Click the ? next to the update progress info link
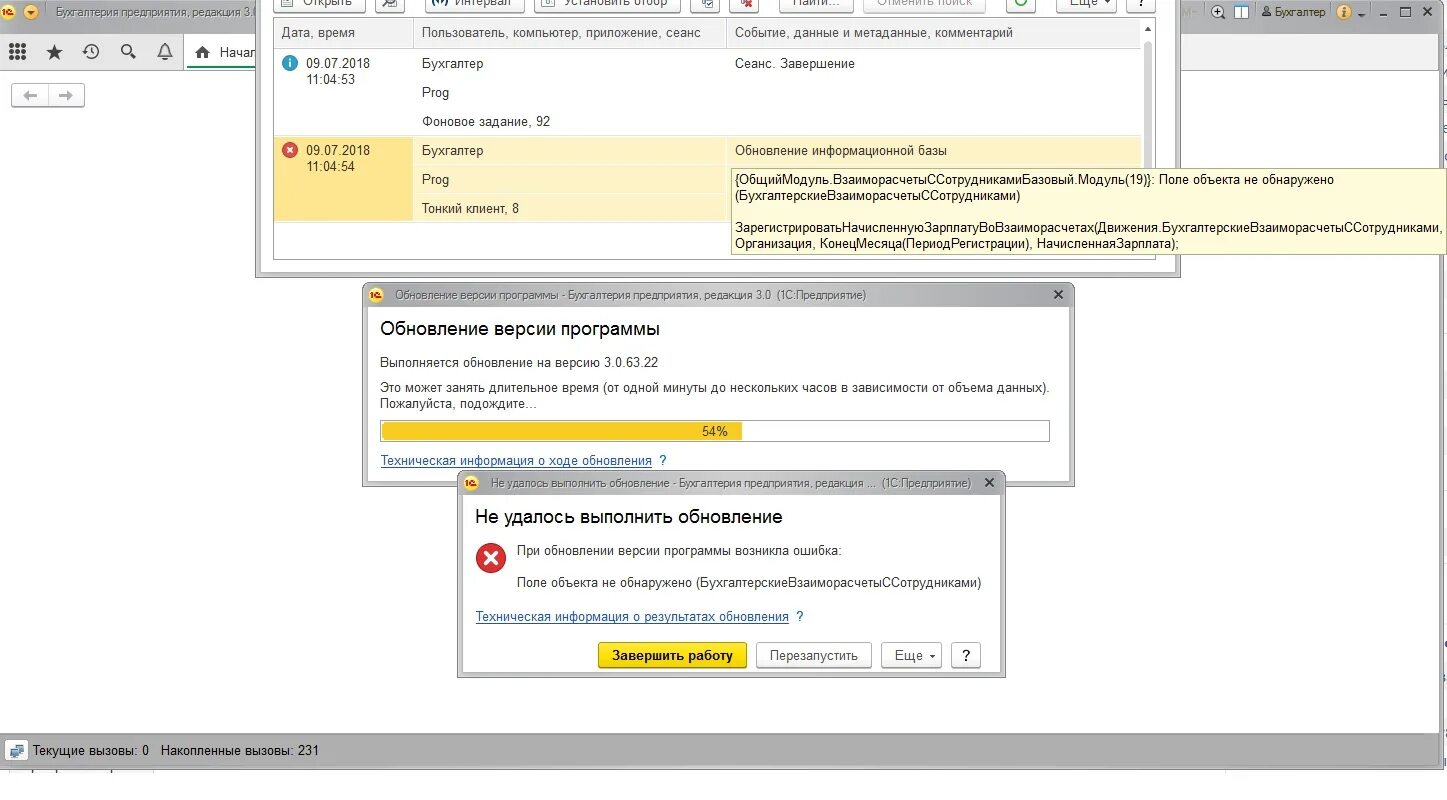 pos(662,460)
